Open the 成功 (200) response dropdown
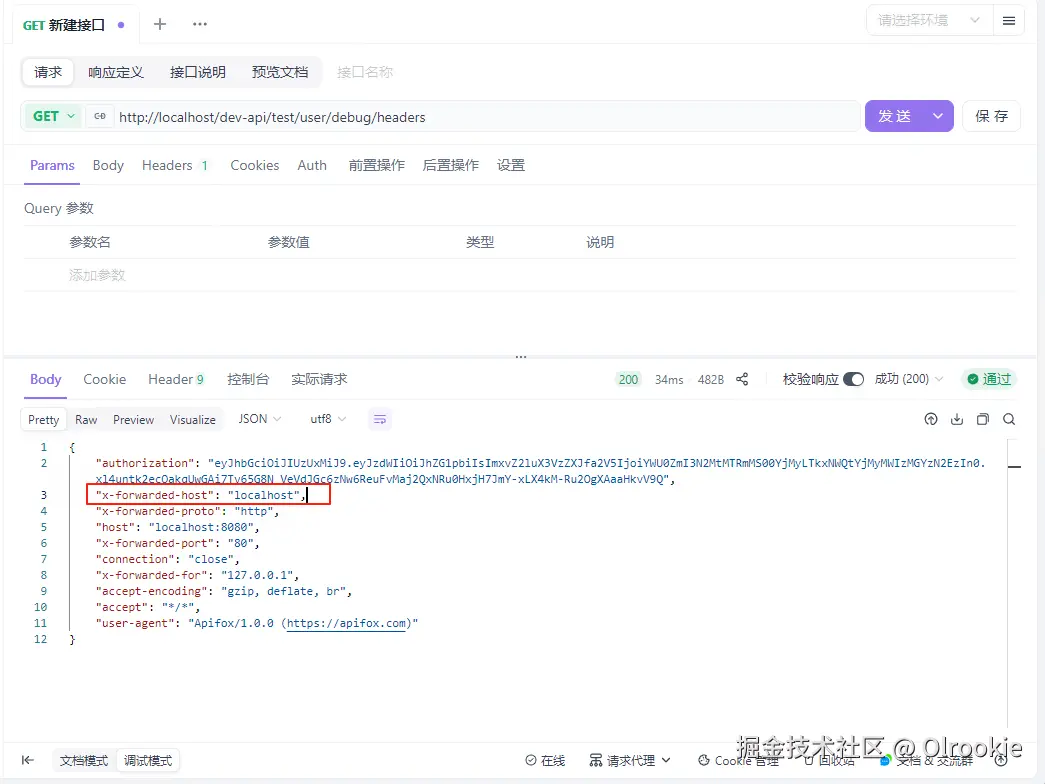 click(x=908, y=379)
